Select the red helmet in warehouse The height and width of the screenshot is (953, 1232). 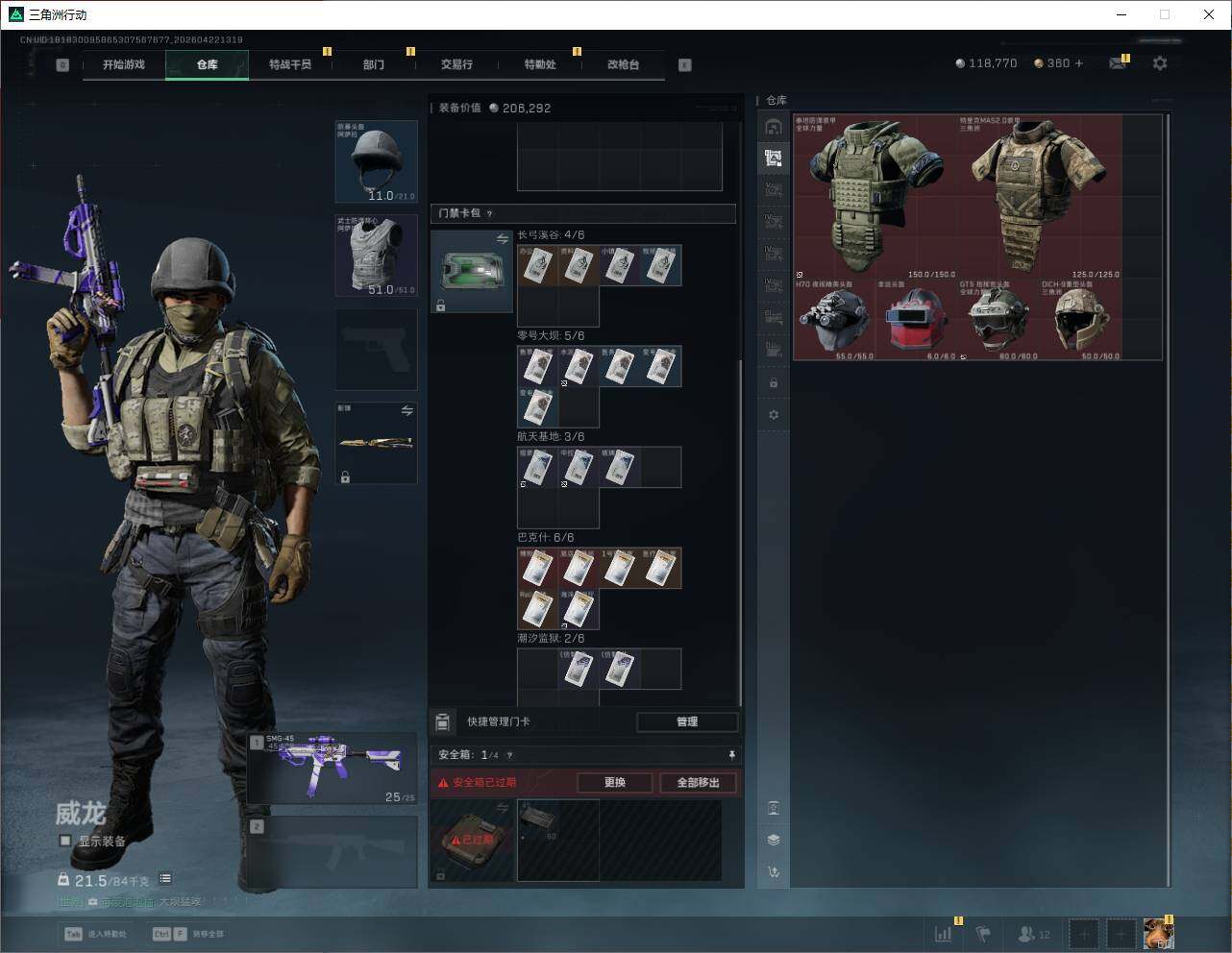[x=917, y=320]
